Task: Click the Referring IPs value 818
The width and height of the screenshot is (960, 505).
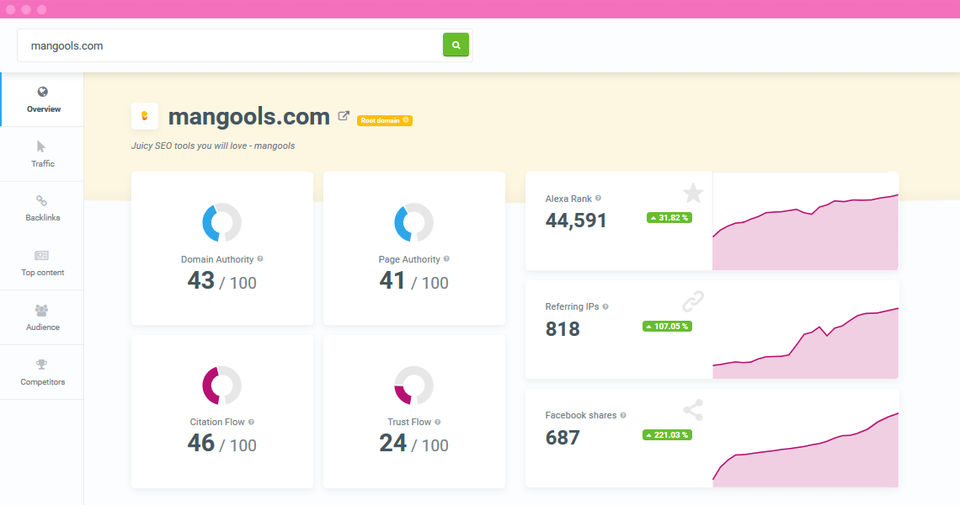Action: pos(563,329)
